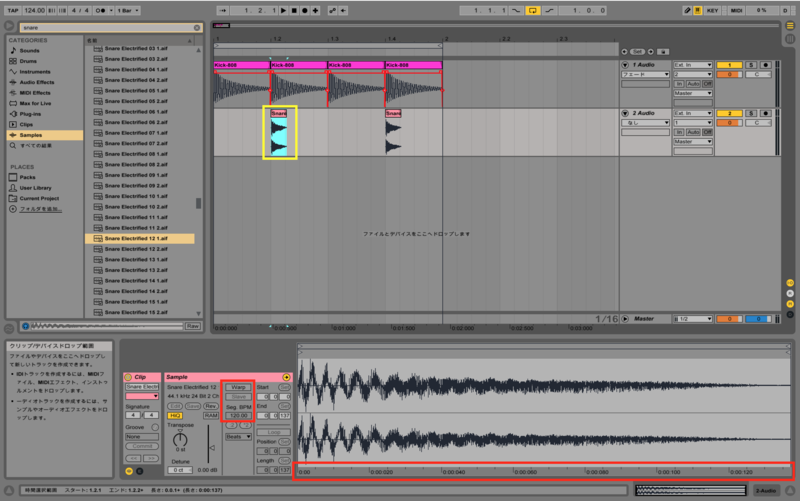Select Instruments category in browser
Screen dimensions: 800x501
click(35, 72)
